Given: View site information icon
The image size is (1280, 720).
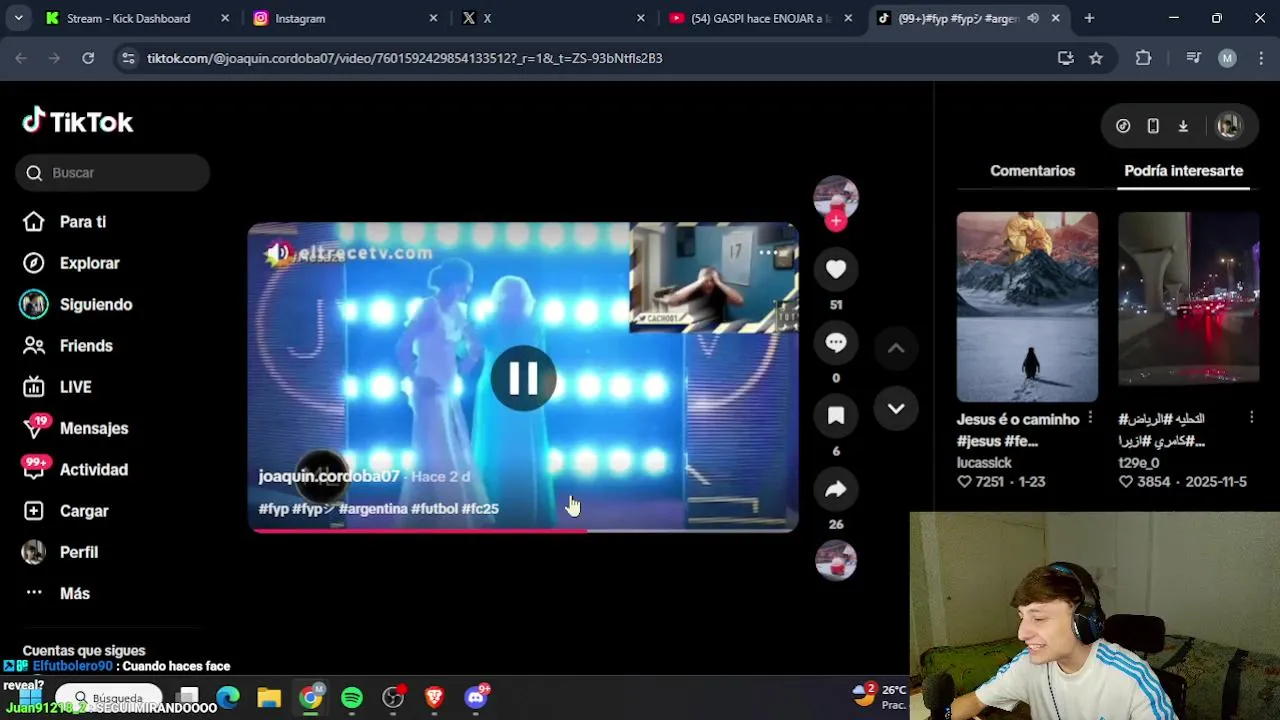Looking at the screenshot, I should [x=128, y=58].
